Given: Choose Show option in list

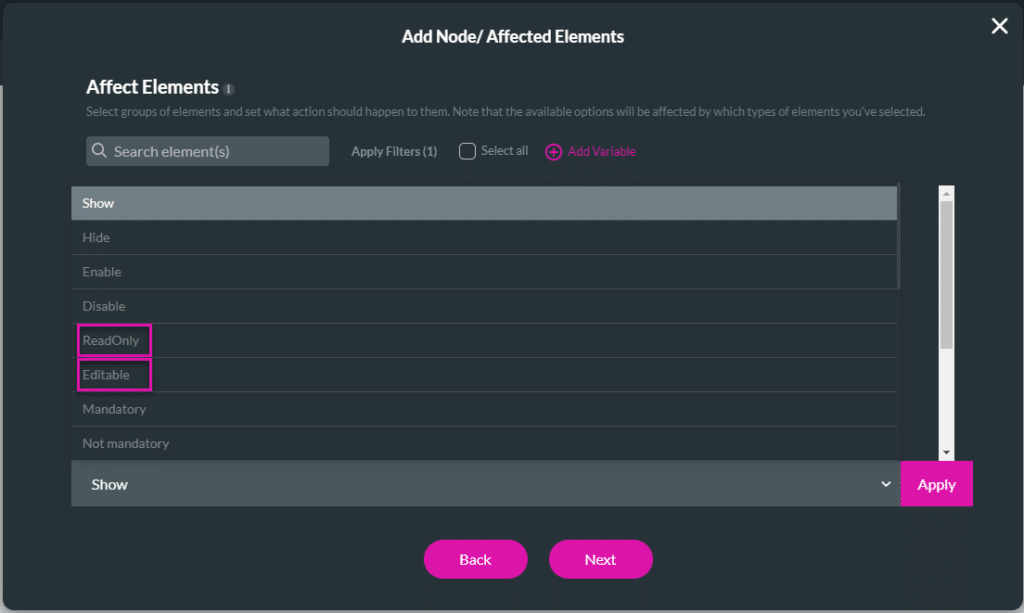Looking at the screenshot, I should (98, 203).
